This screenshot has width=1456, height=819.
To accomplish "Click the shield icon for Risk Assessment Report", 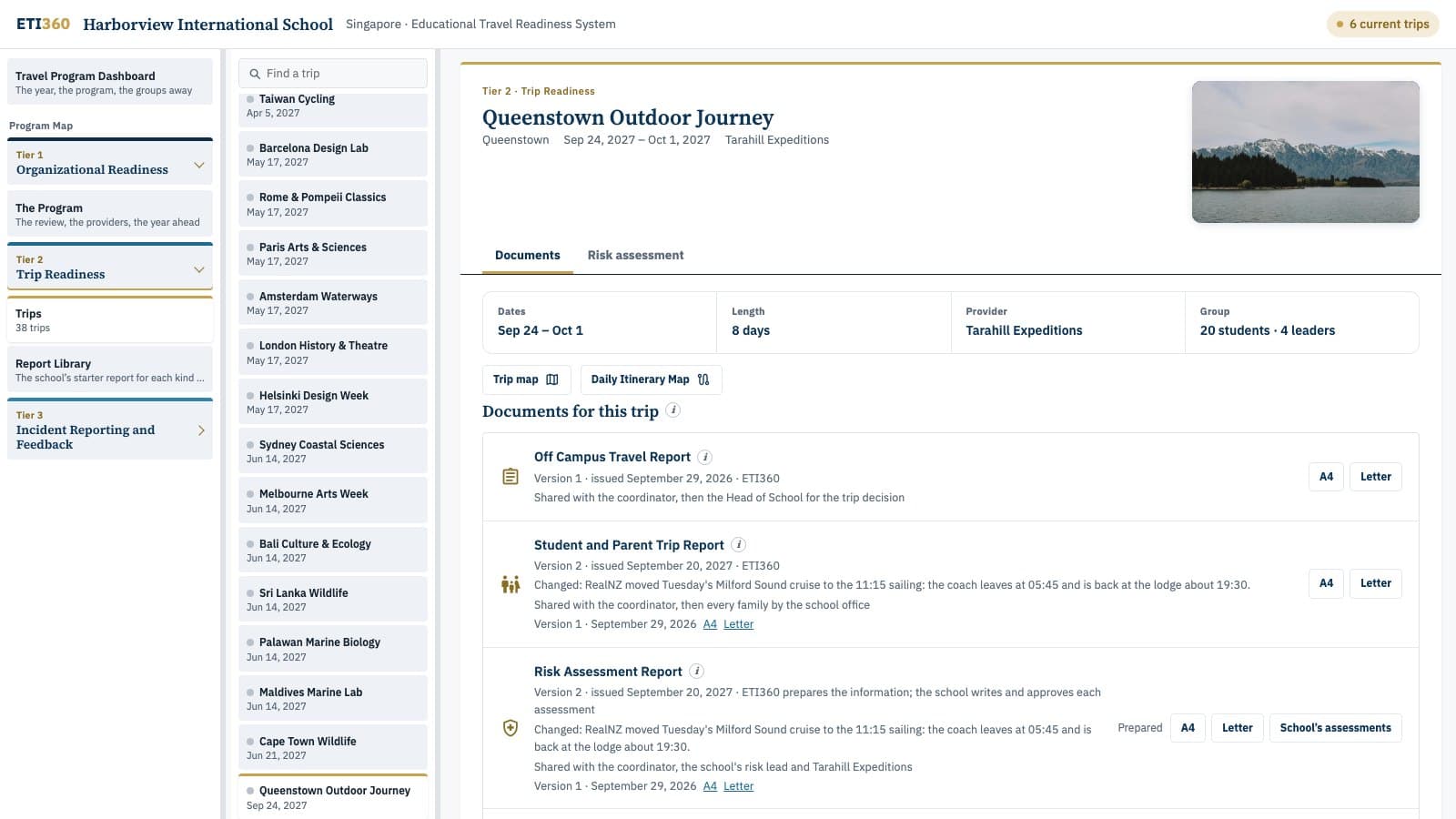I will 511,728.
